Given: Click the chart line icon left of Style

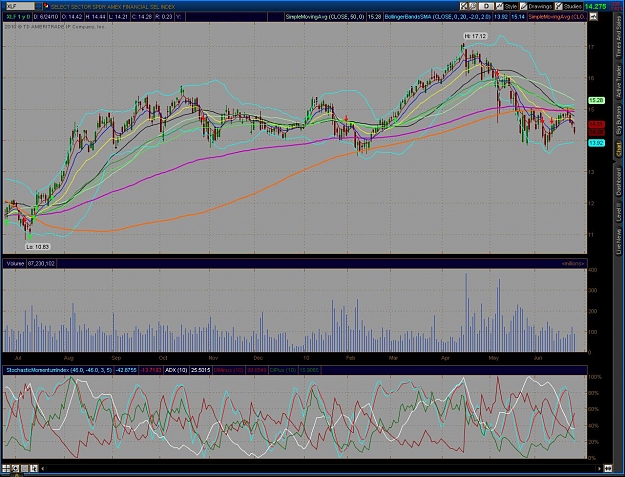Looking at the screenshot, I should click(x=499, y=6).
